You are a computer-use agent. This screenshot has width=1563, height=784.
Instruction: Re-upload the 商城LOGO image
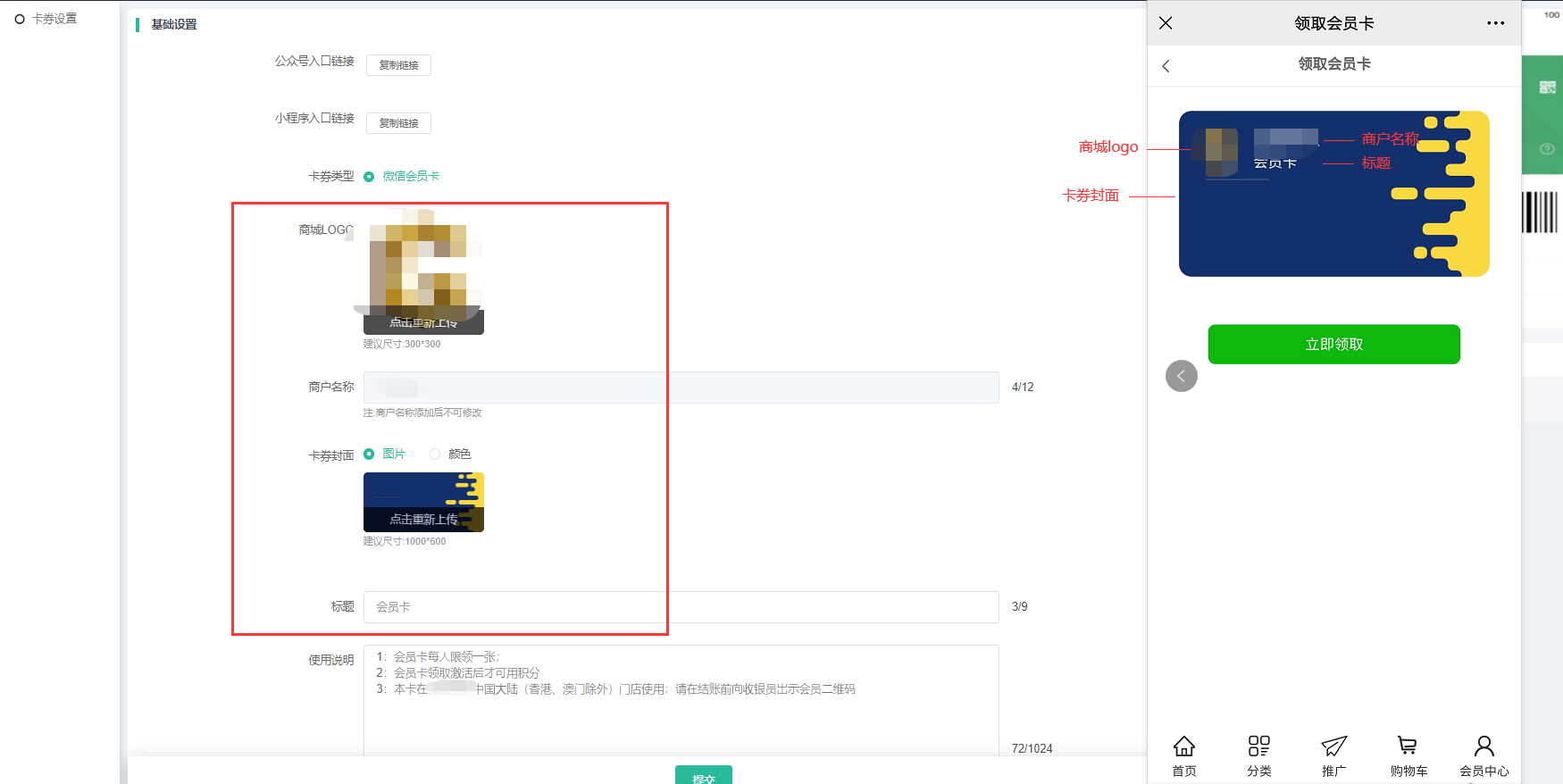[423, 322]
